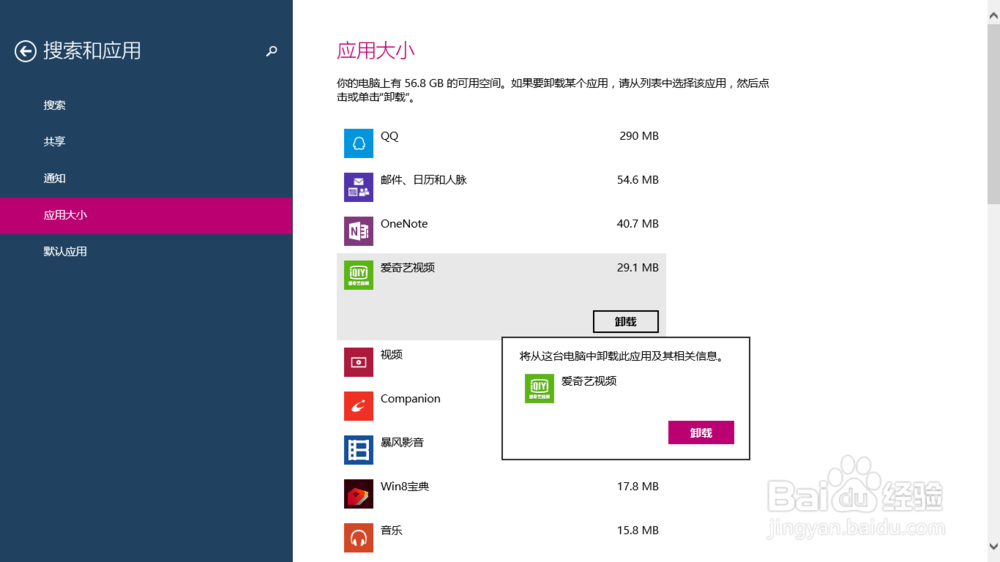Confirm with the magenta 卸载 button
The image size is (1000, 562).
(701, 433)
